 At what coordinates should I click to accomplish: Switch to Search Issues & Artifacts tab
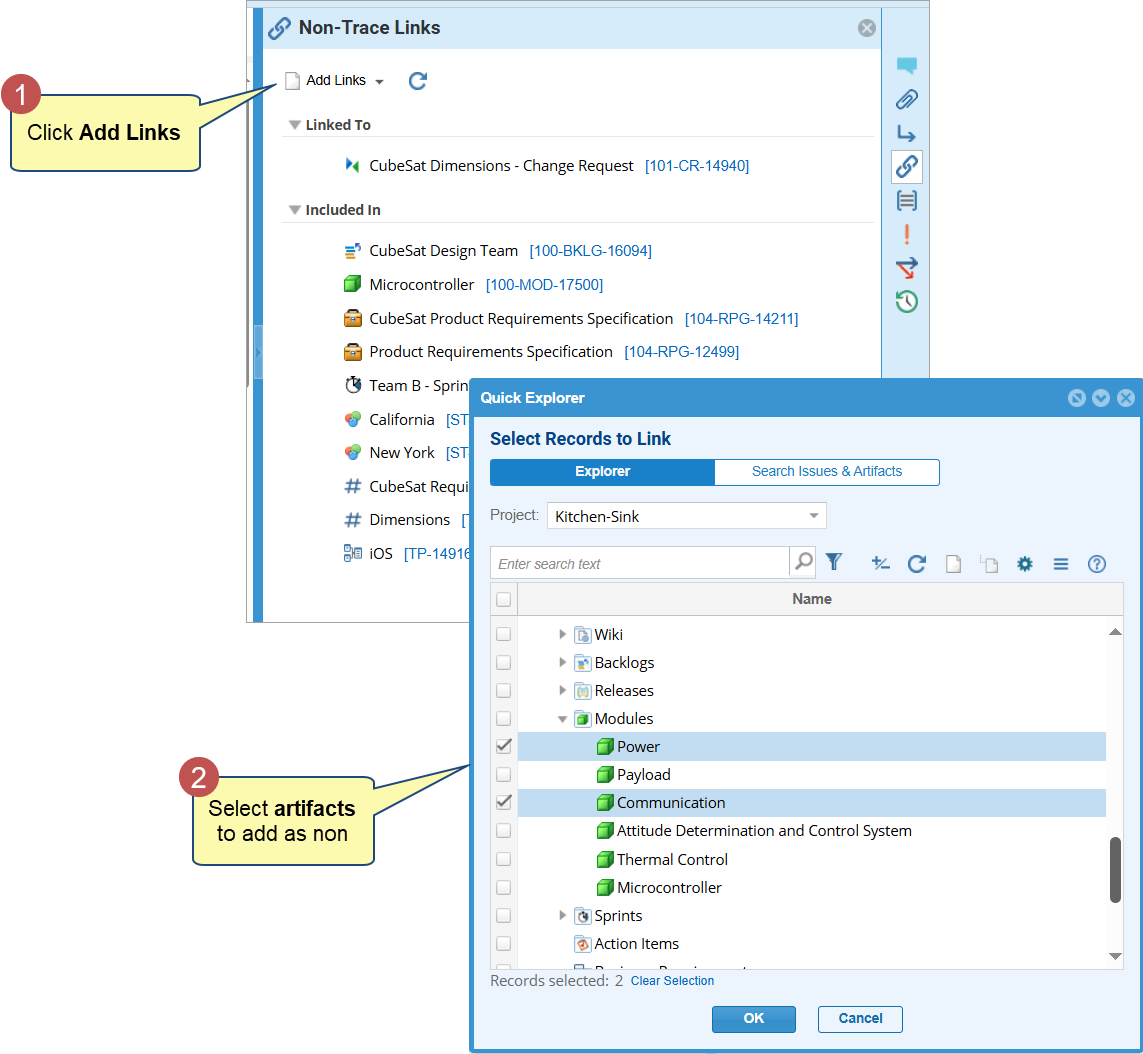(x=826, y=472)
